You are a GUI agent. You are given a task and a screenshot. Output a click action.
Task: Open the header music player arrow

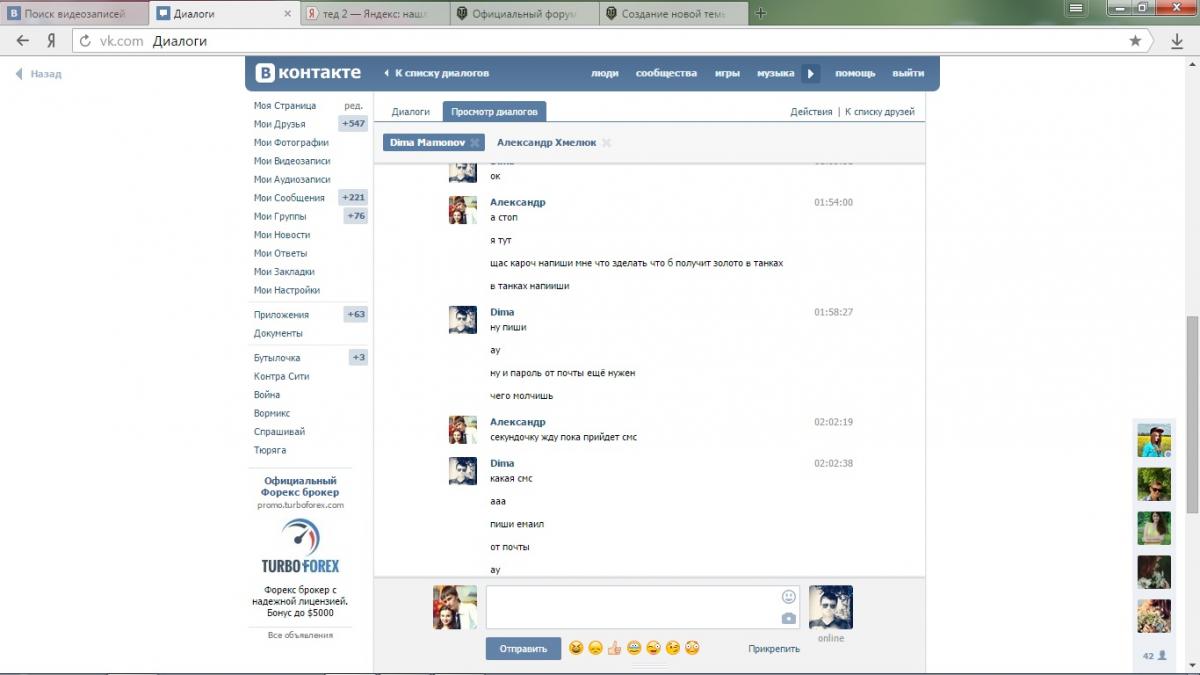pos(811,73)
